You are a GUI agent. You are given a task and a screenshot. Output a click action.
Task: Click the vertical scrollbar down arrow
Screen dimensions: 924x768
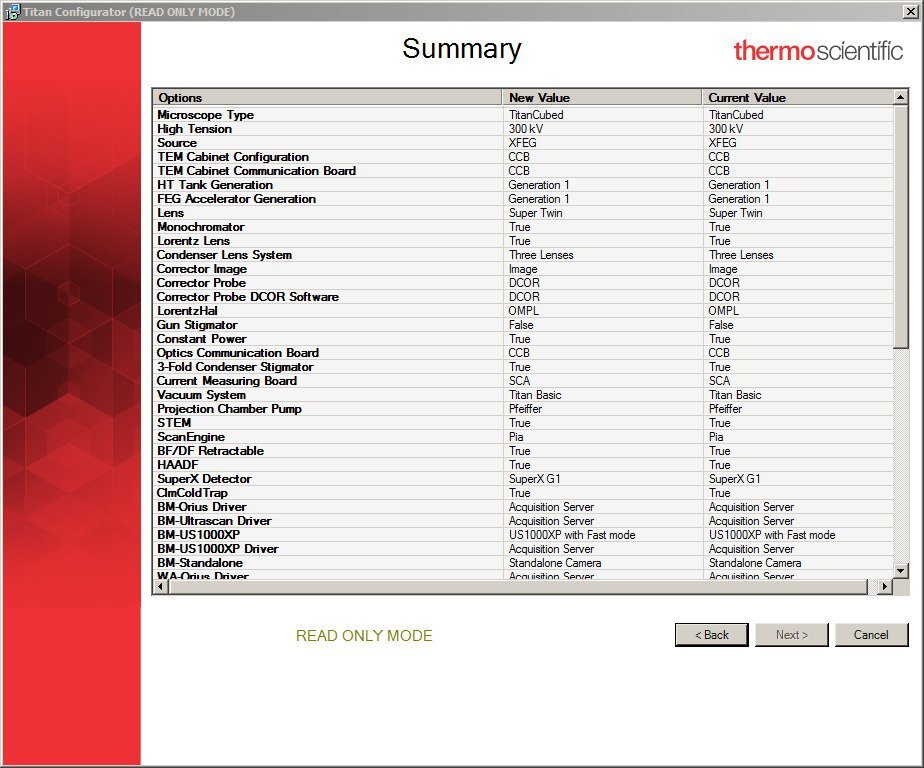tap(900, 570)
